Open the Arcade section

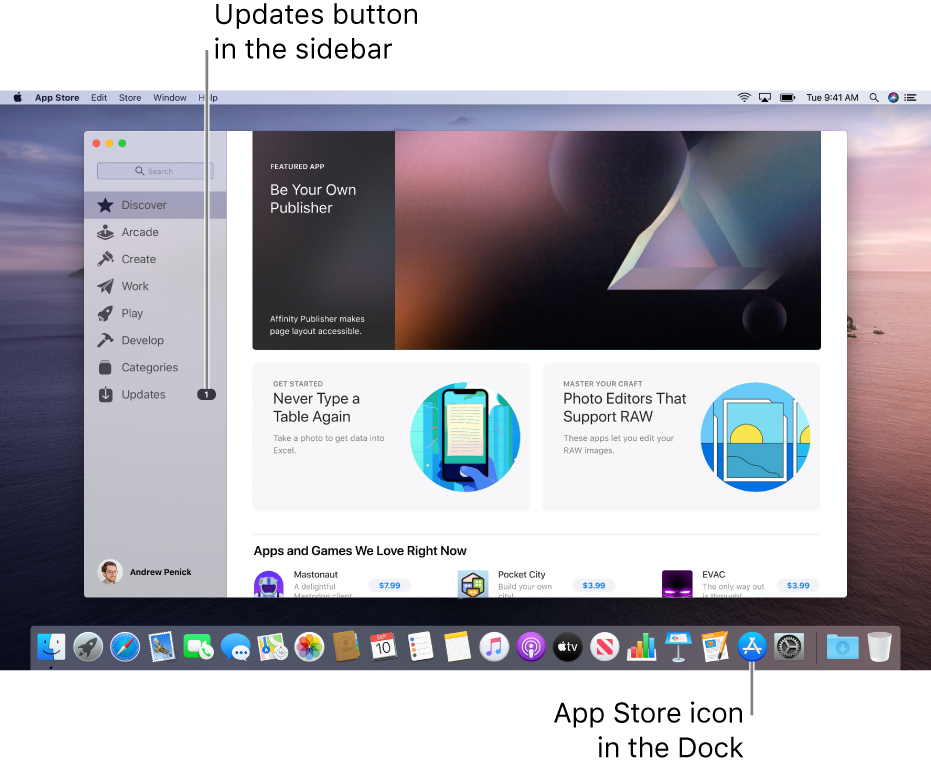point(155,232)
